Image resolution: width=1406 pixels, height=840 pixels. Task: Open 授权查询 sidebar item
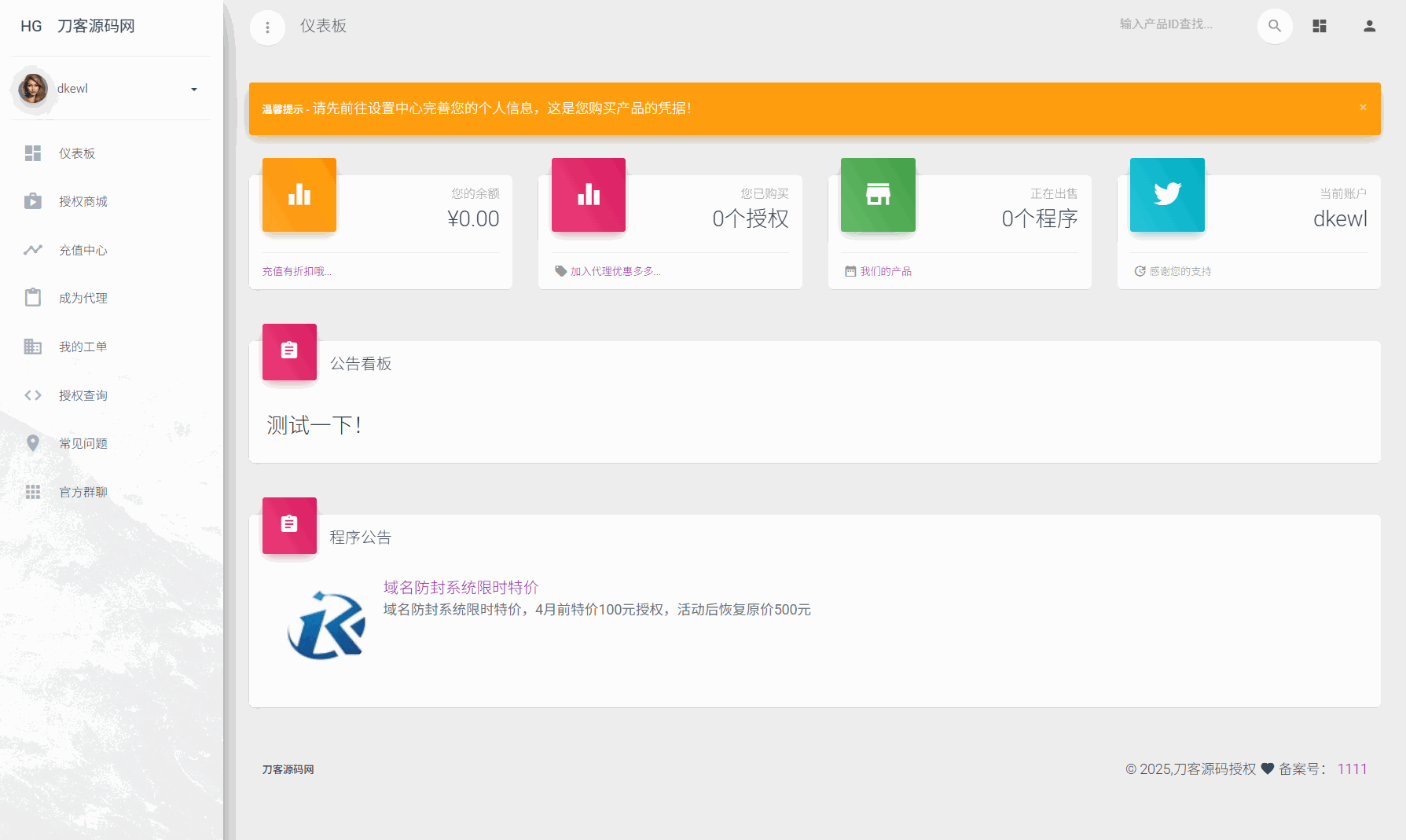[83, 396]
